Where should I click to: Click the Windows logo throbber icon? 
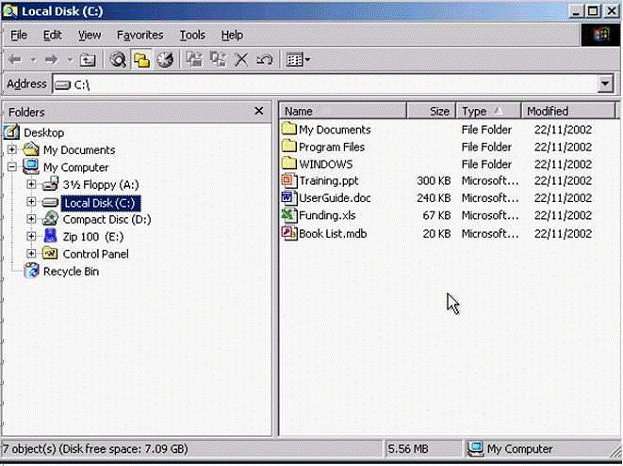click(x=600, y=35)
